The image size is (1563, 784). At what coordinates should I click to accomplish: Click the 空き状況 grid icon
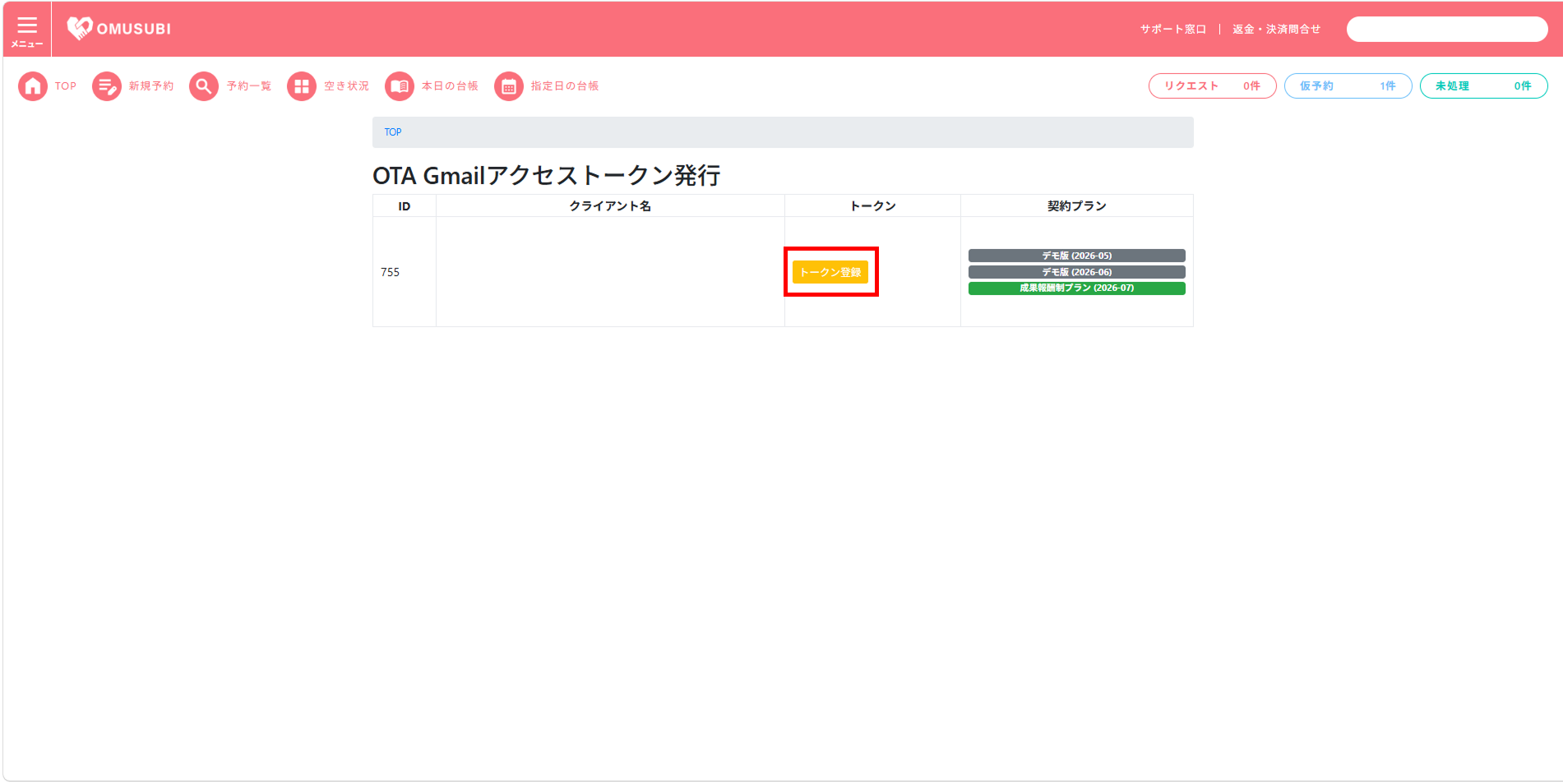(302, 86)
